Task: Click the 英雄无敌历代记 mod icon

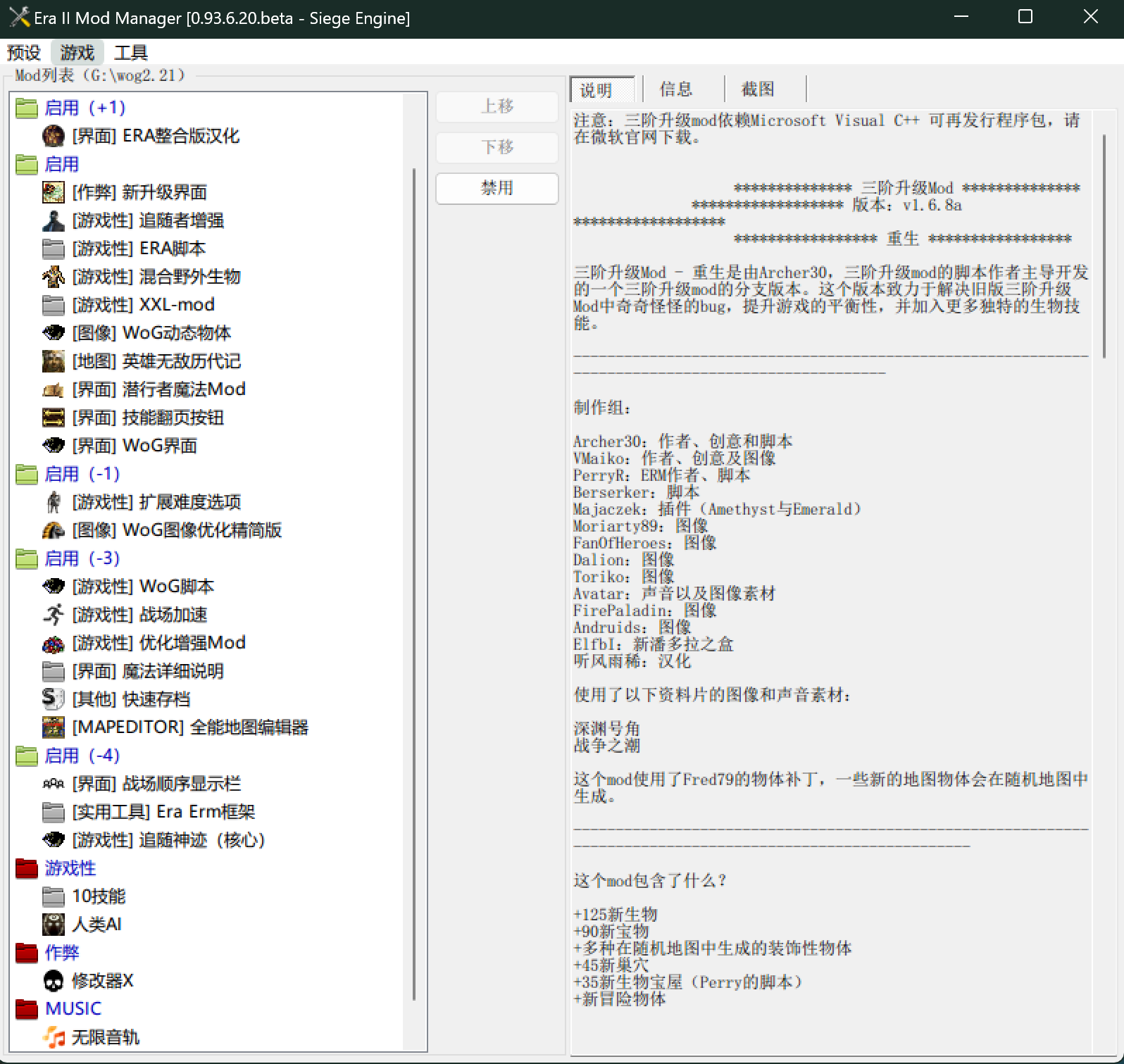Action: 54,361
